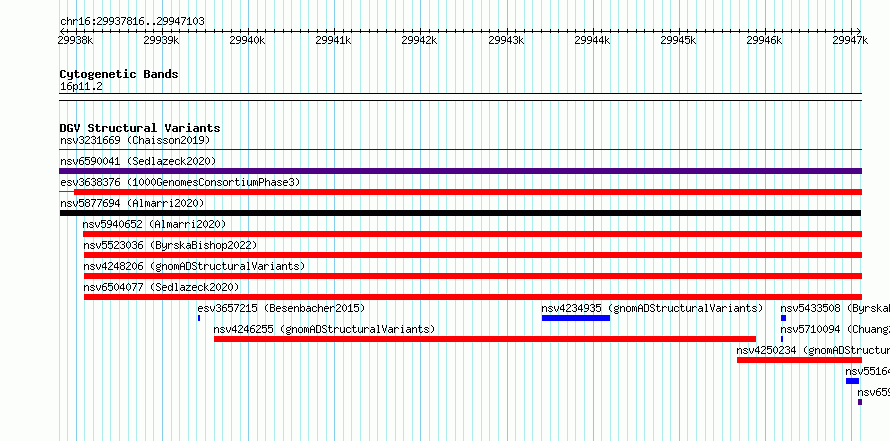The height and width of the screenshot is (441, 890).
Task: Select the red nsv4248206 variant bar
Action: tap(473, 276)
